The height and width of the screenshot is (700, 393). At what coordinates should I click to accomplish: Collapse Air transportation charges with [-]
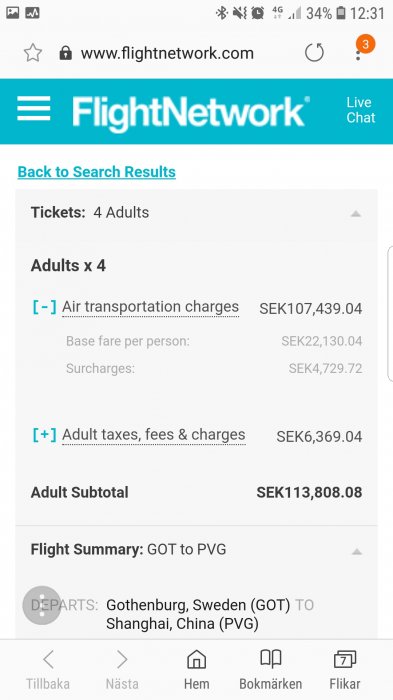coord(45,307)
